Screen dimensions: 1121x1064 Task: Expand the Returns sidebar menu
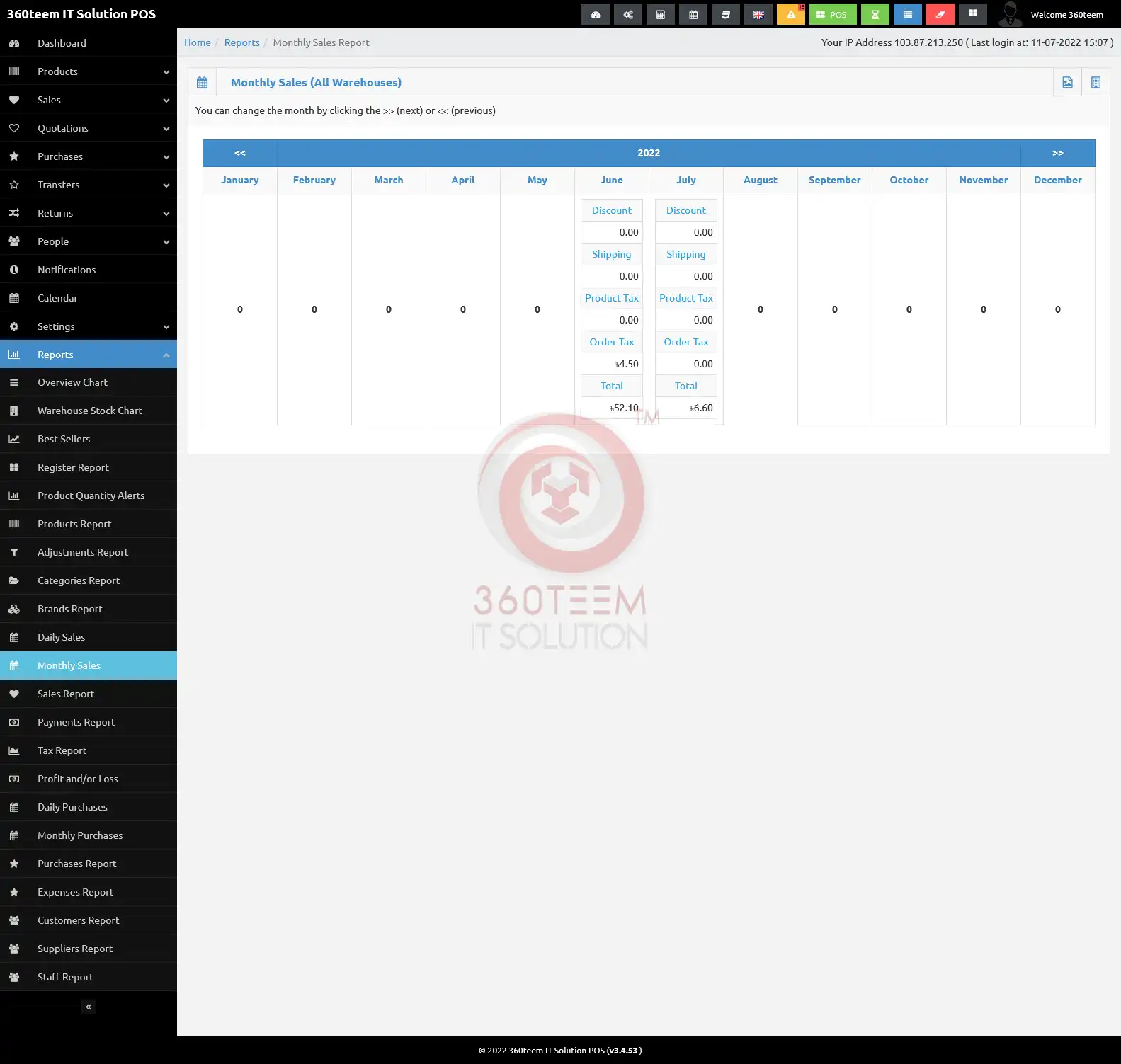point(89,213)
